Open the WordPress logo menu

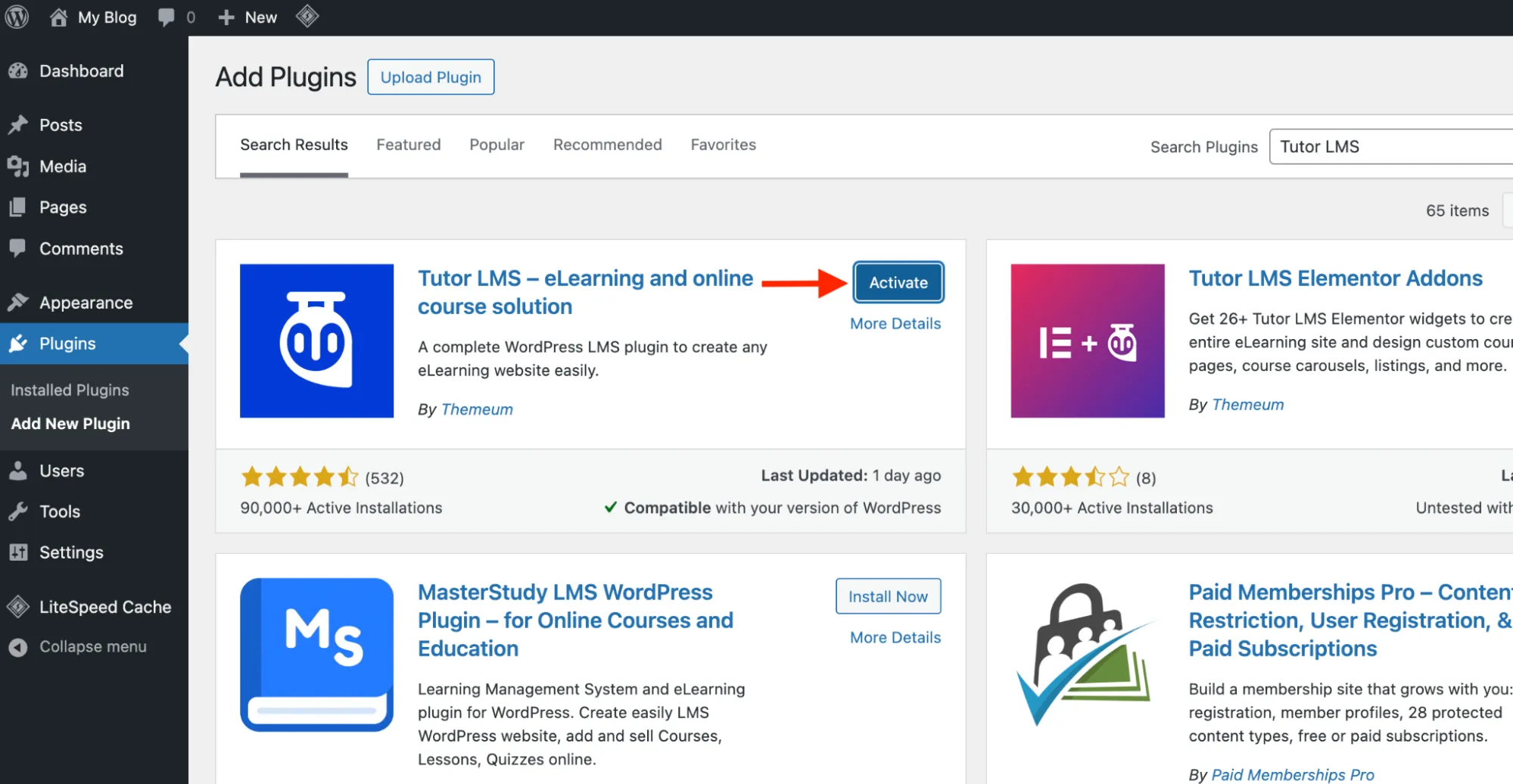(x=17, y=17)
